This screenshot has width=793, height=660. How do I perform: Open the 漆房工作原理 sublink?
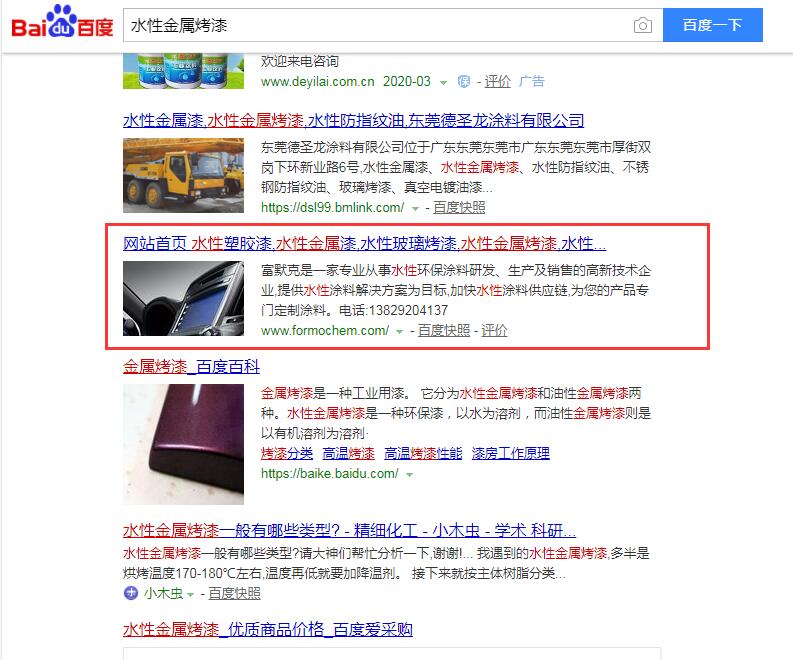[x=510, y=453]
